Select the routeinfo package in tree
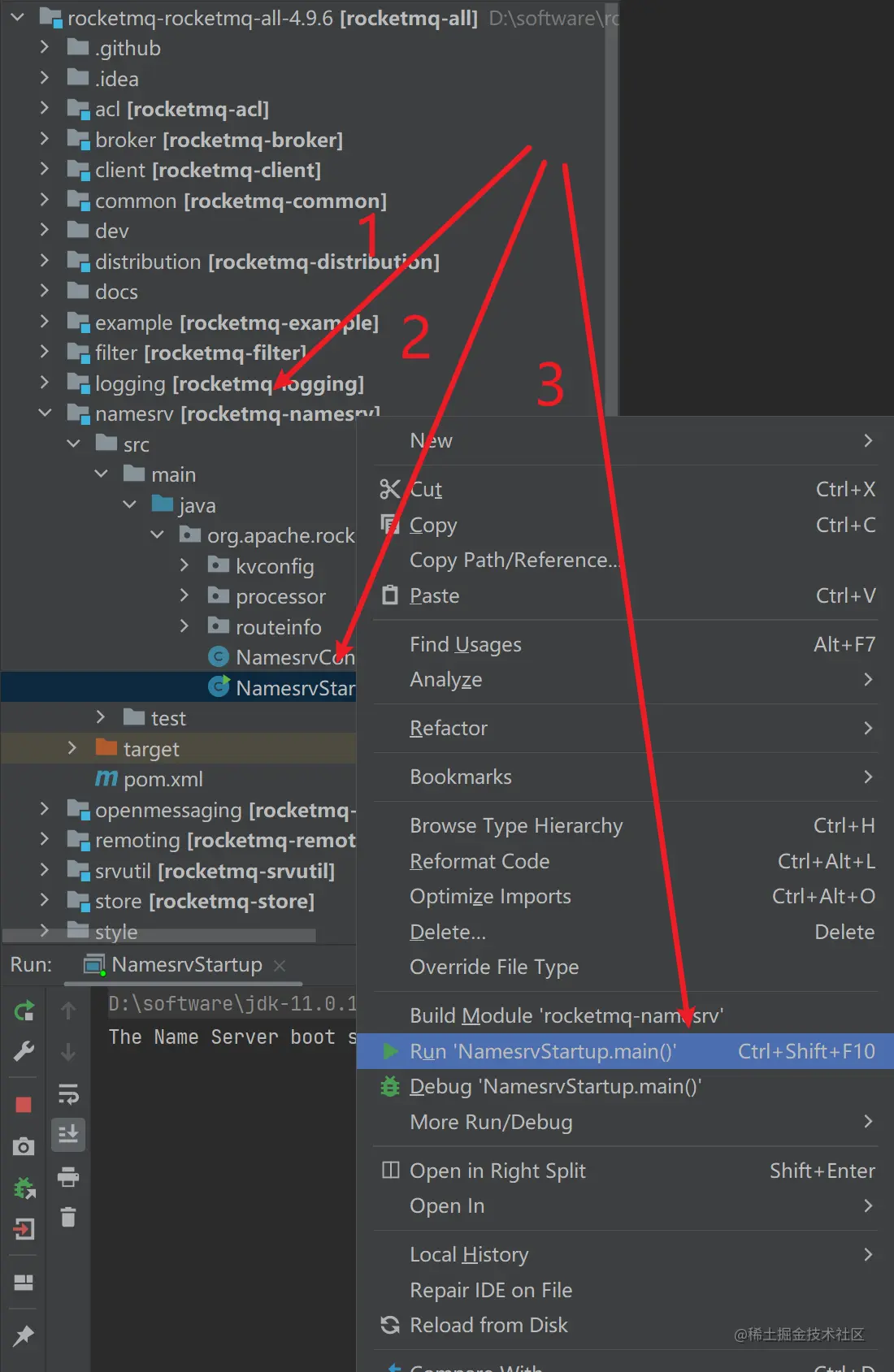Image resolution: width=894 pixels, height=1372 pixels. (x=279, y=627)
